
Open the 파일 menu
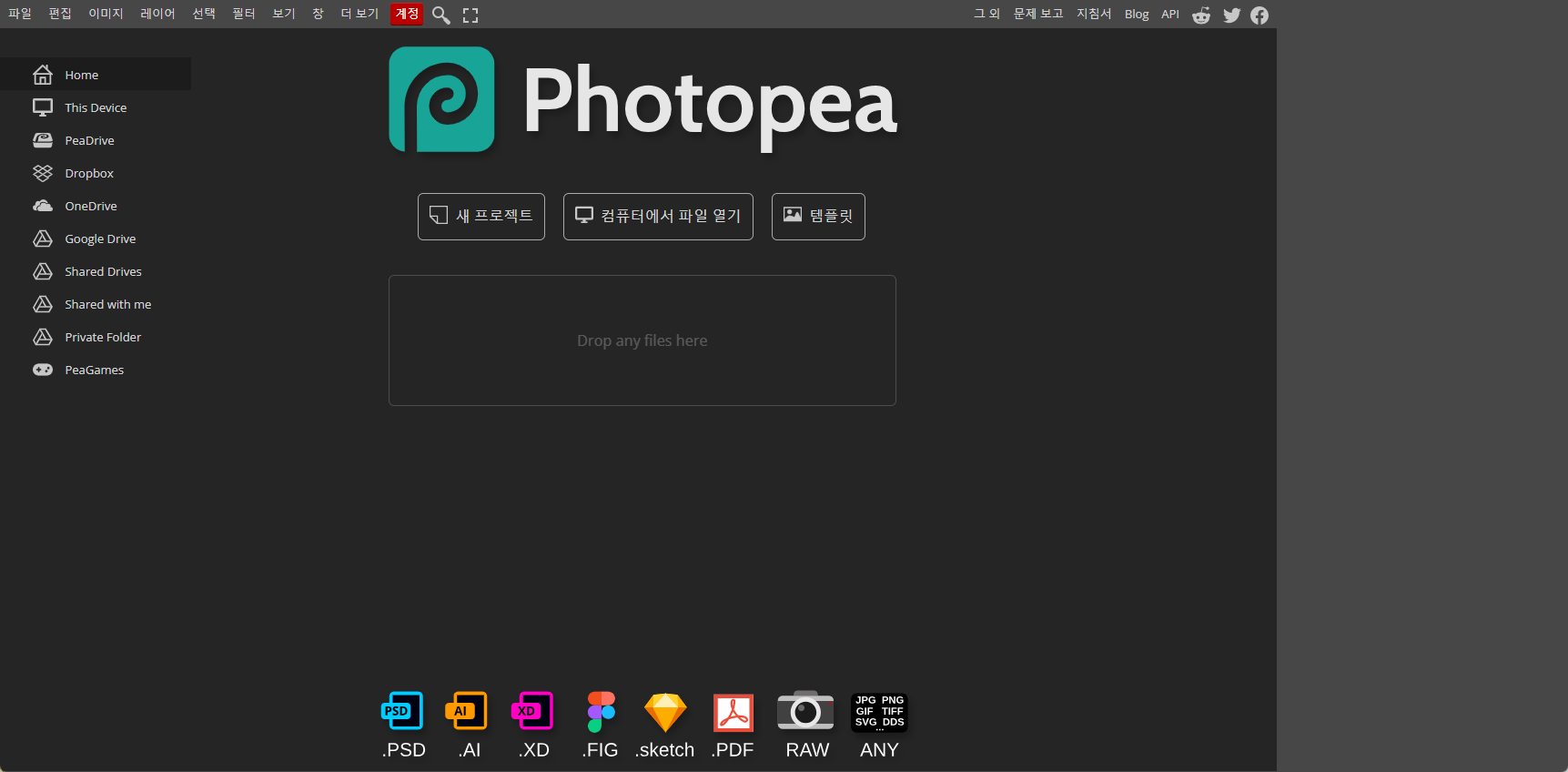20,14
